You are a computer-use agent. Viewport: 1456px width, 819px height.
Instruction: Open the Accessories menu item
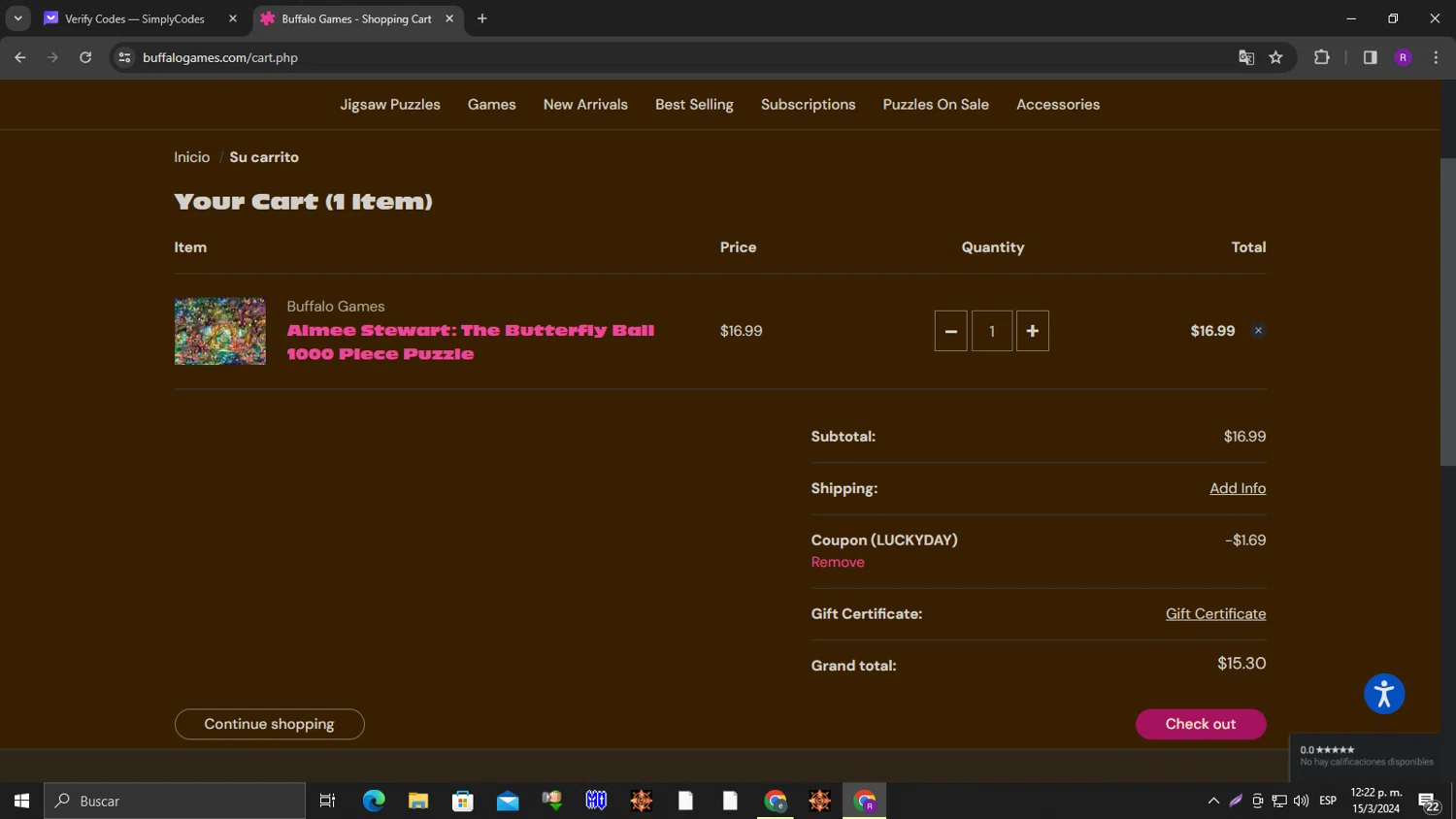coord(1058,105)
